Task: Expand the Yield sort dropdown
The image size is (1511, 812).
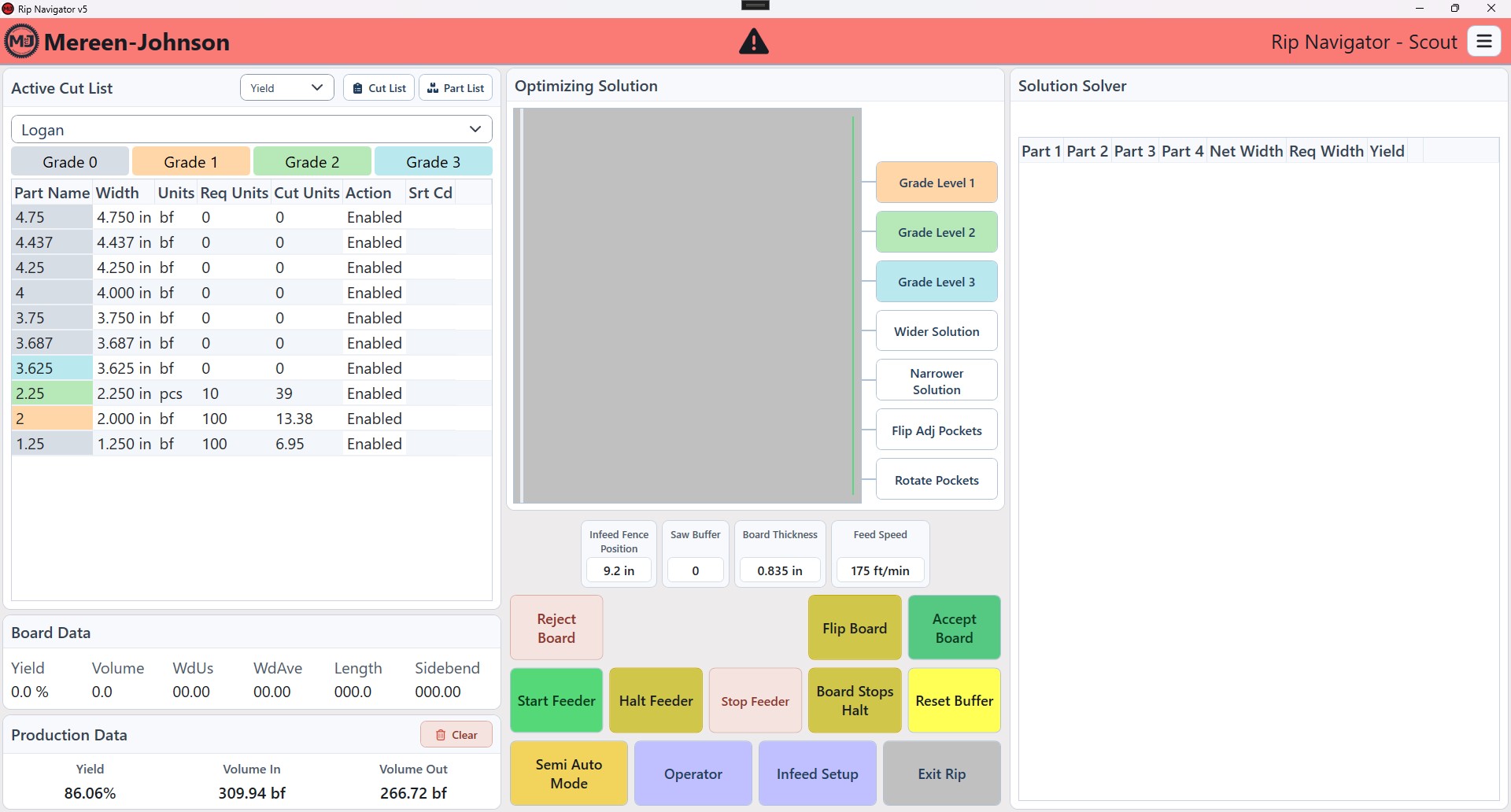Action: click(287, 88)
